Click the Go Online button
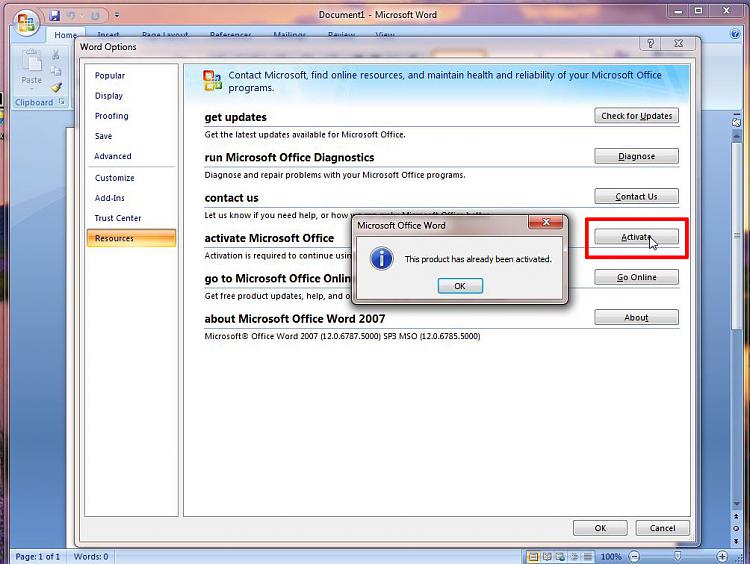This screenshot has width=750, height=564. (636, 277)
